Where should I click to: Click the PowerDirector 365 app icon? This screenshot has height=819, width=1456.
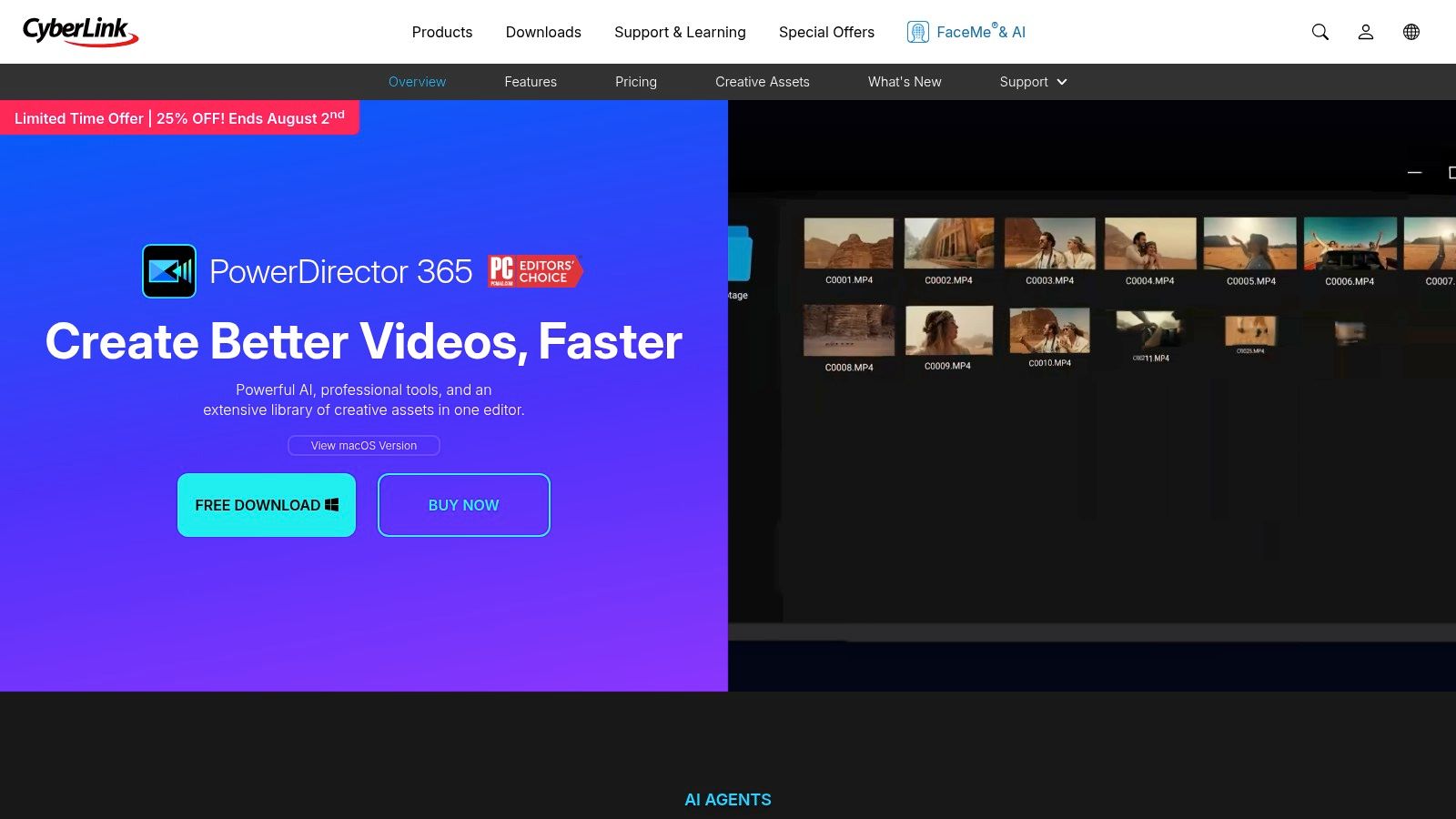tap(169, 271)
